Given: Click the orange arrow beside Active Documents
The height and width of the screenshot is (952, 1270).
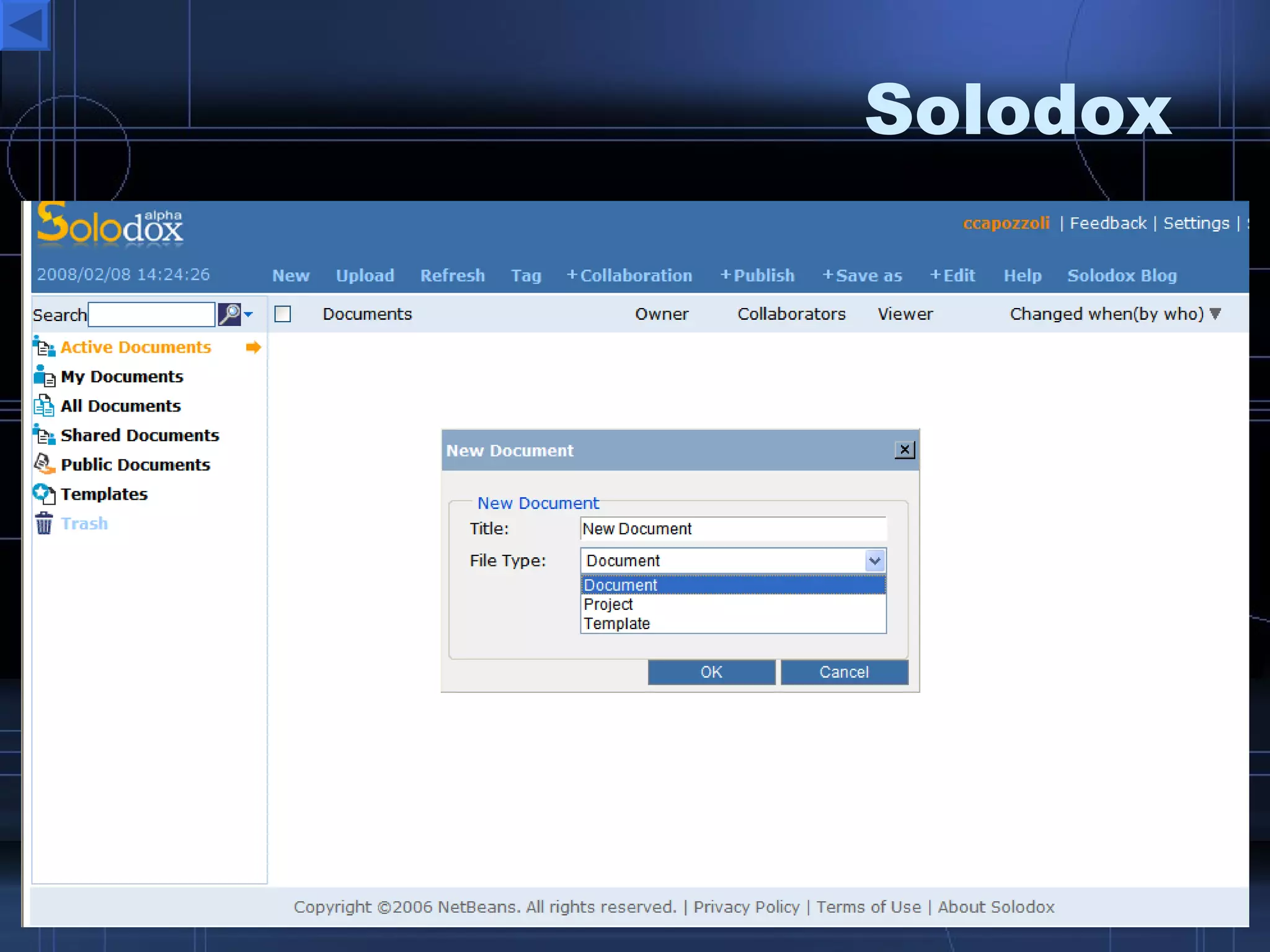Looking at the screenshot, I should click(x=253, y=347).
